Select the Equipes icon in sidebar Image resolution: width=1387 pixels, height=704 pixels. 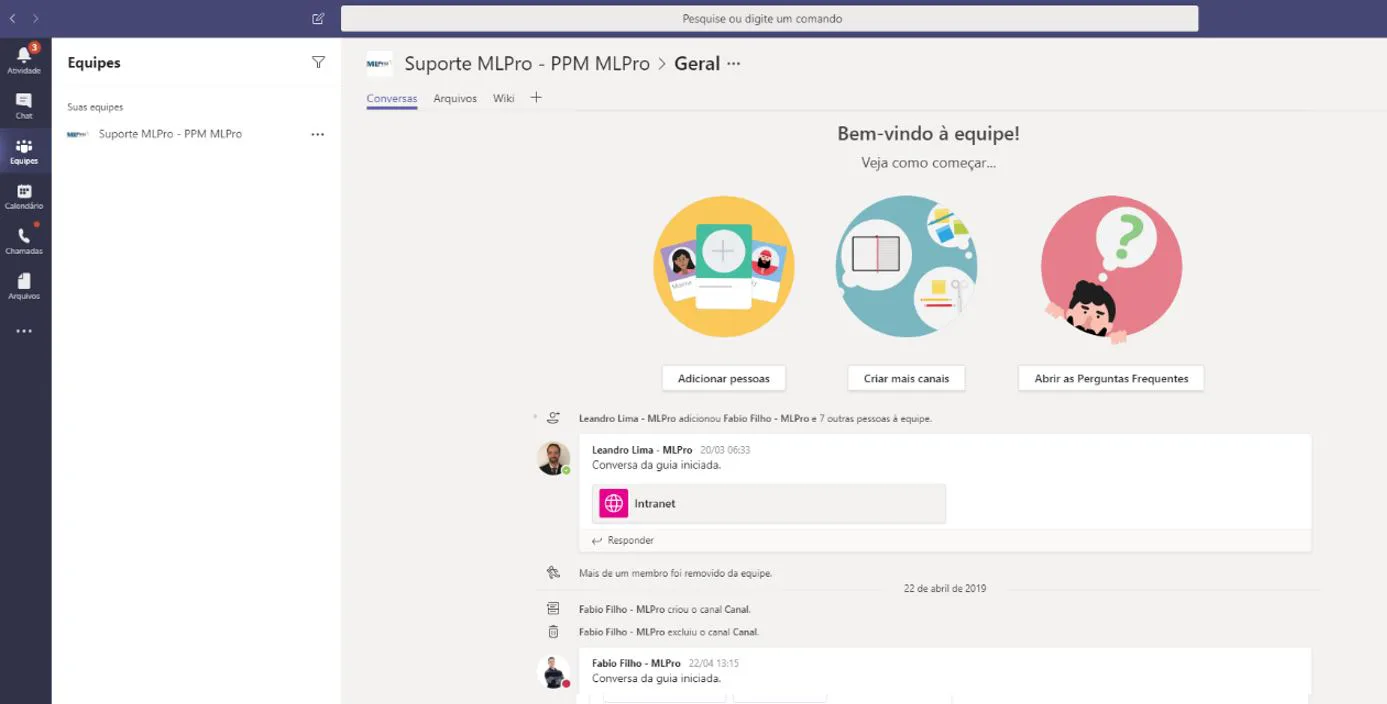24,151
